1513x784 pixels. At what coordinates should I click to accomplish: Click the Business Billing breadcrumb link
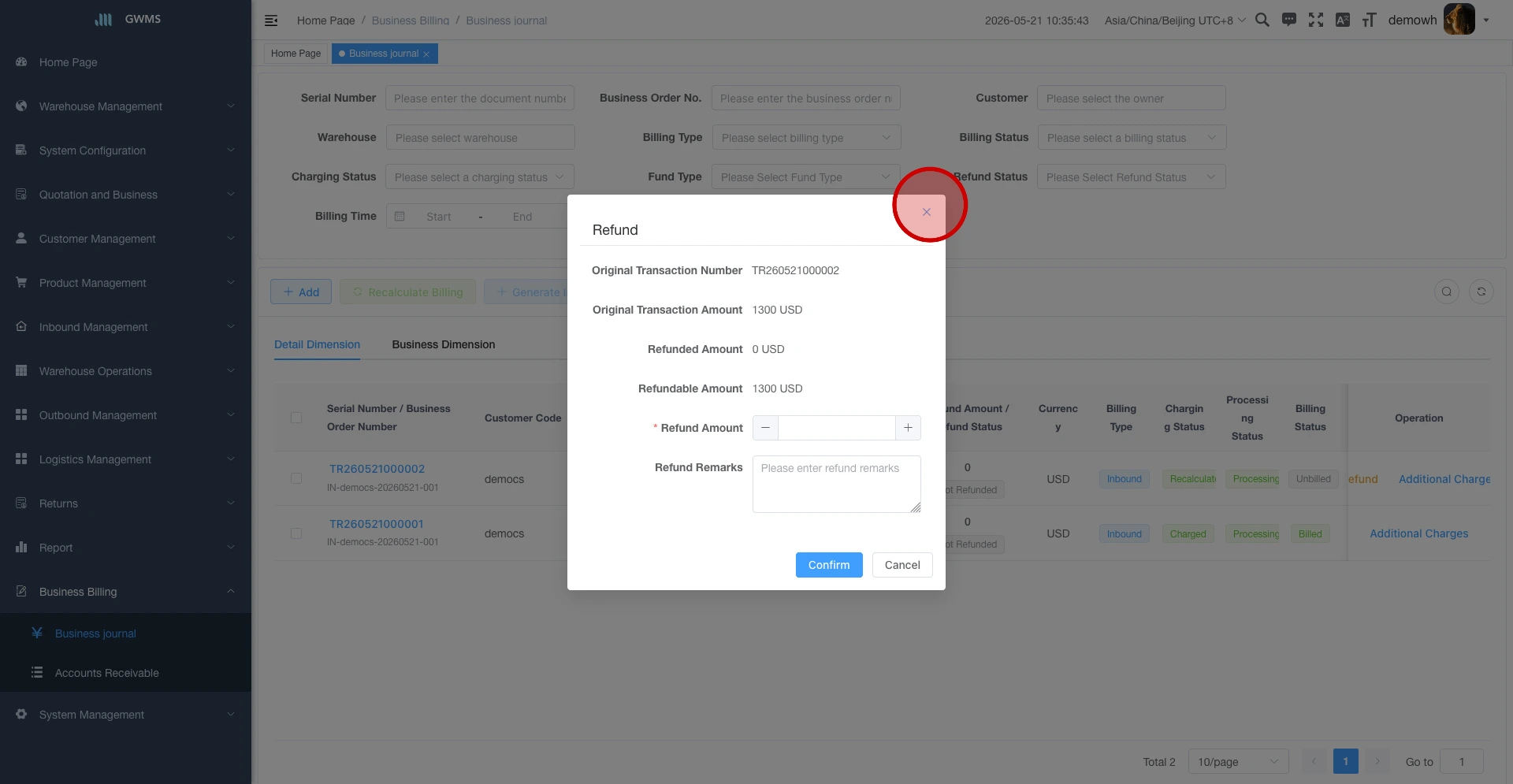click(x=410, y=20)
